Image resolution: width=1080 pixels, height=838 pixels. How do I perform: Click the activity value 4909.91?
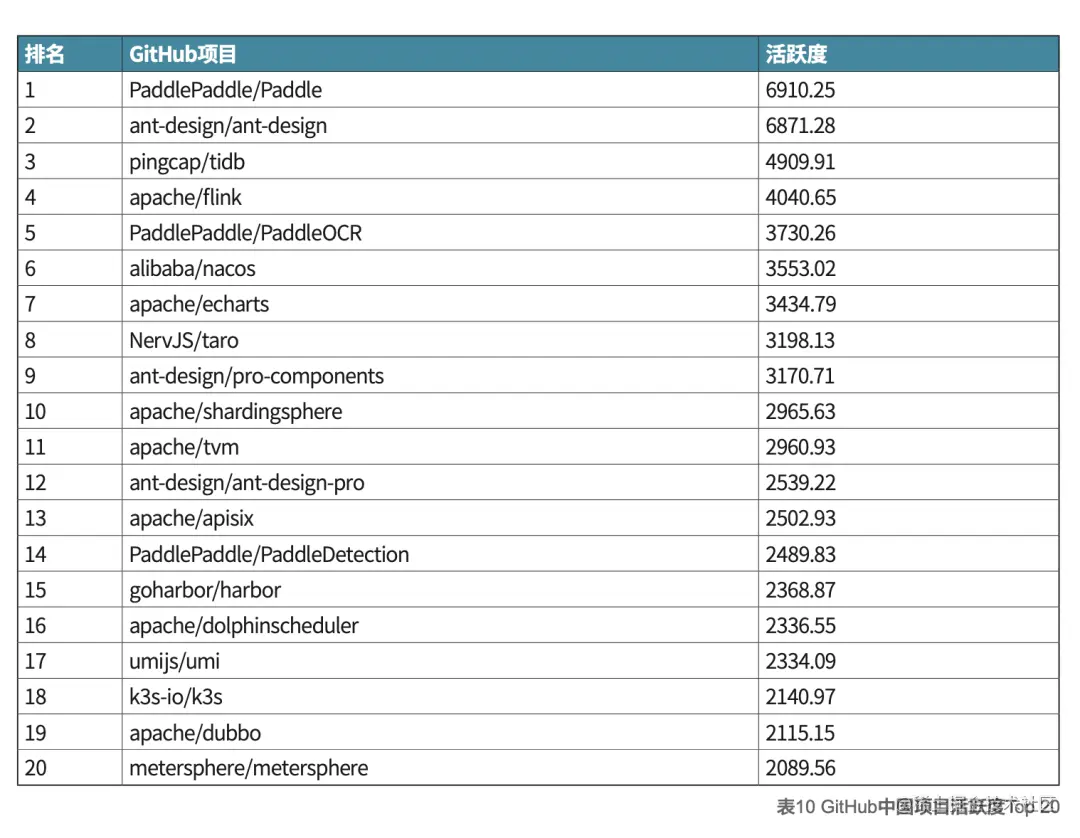800,161
